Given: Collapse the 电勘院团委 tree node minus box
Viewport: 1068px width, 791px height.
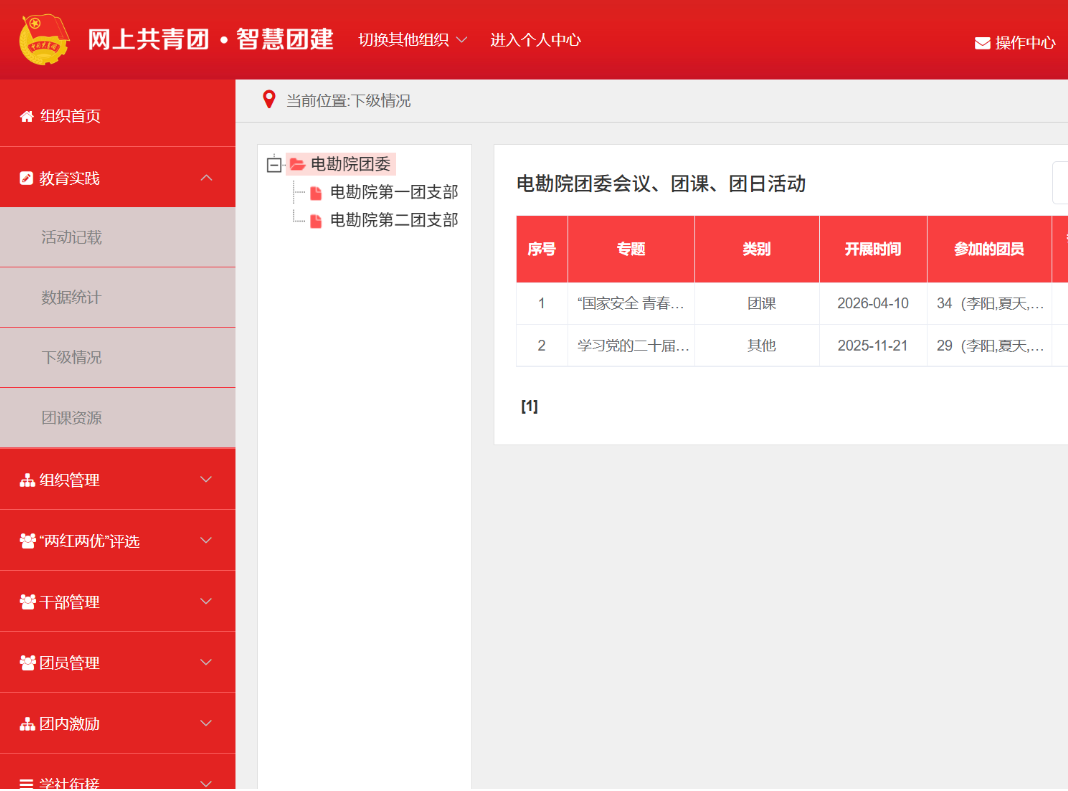Looking at the screenshot, I should click(274, 165).
